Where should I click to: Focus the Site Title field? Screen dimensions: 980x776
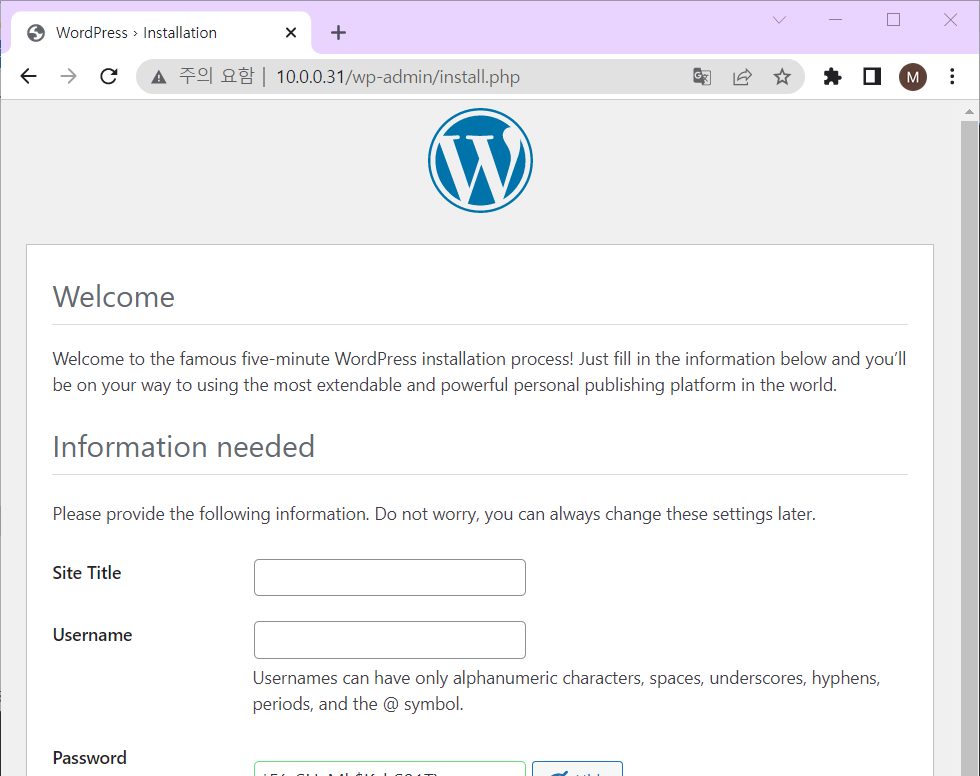pos(389,577)
